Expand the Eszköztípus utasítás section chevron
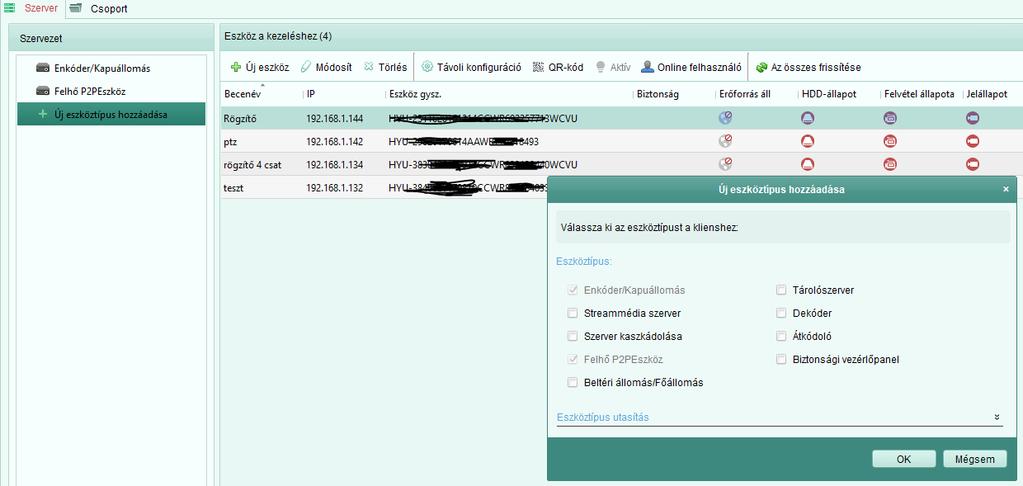This screenshot has height=486, width=1023. (x=997, y=417)
